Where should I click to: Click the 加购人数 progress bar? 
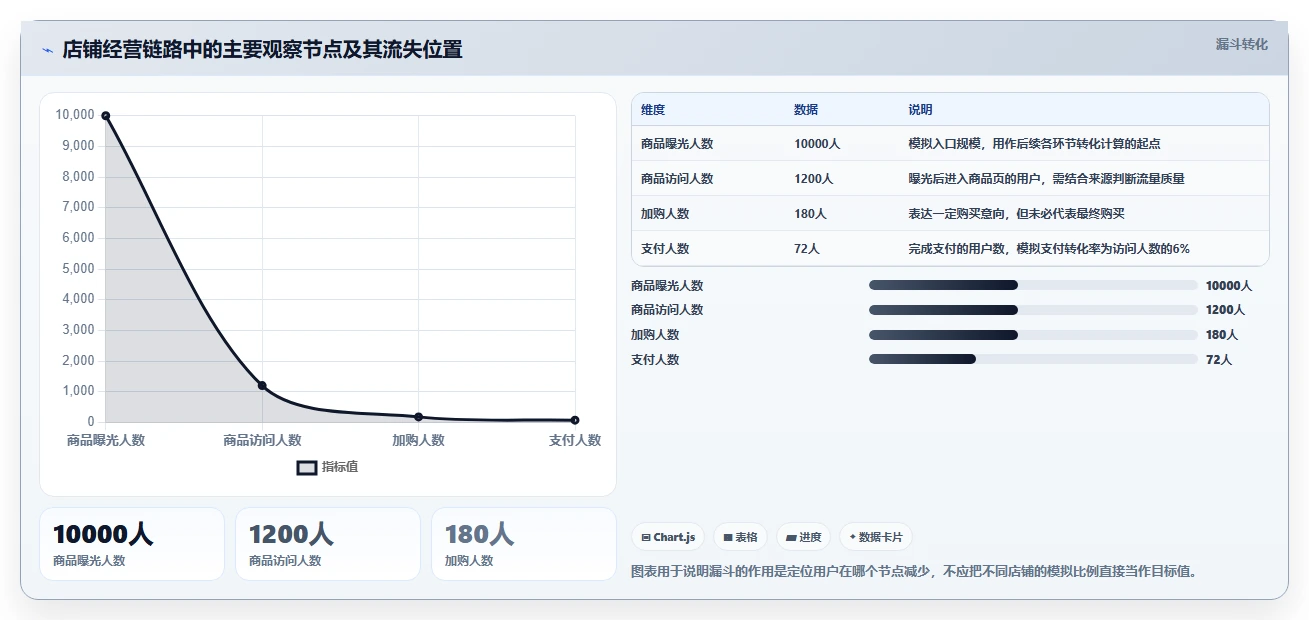1033,335
